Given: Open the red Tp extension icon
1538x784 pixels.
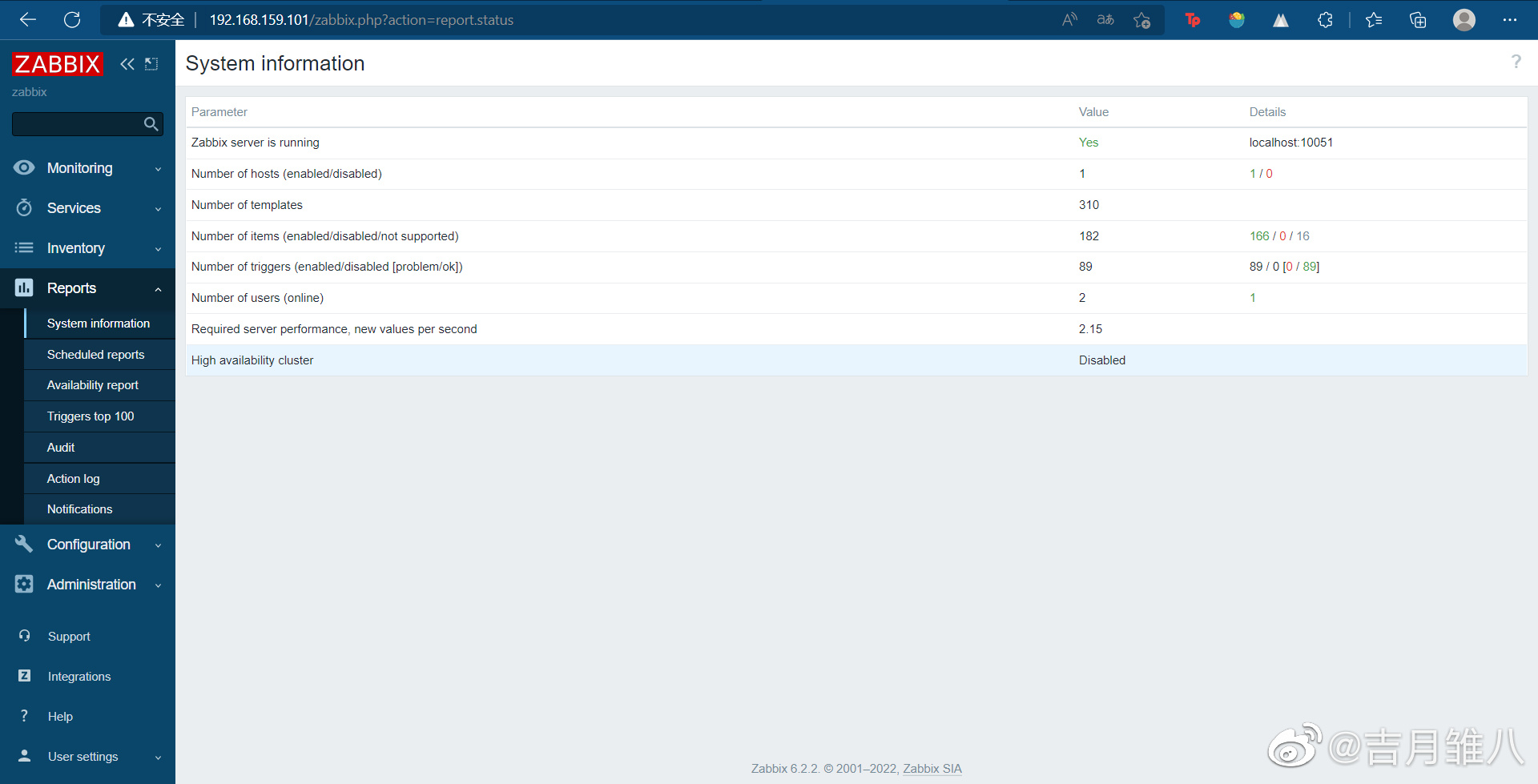Looking at the screenshot, I should click(x=1193, y=20).
